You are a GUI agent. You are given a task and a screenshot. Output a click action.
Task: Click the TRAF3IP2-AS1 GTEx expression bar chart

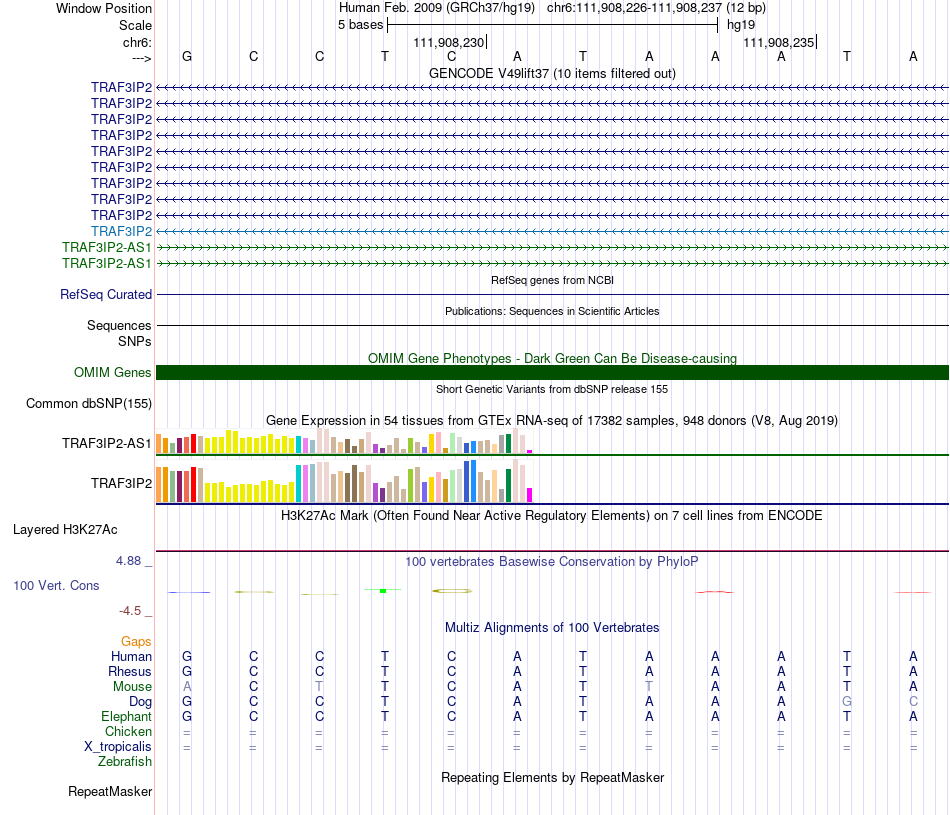click(x=344, y=441)
